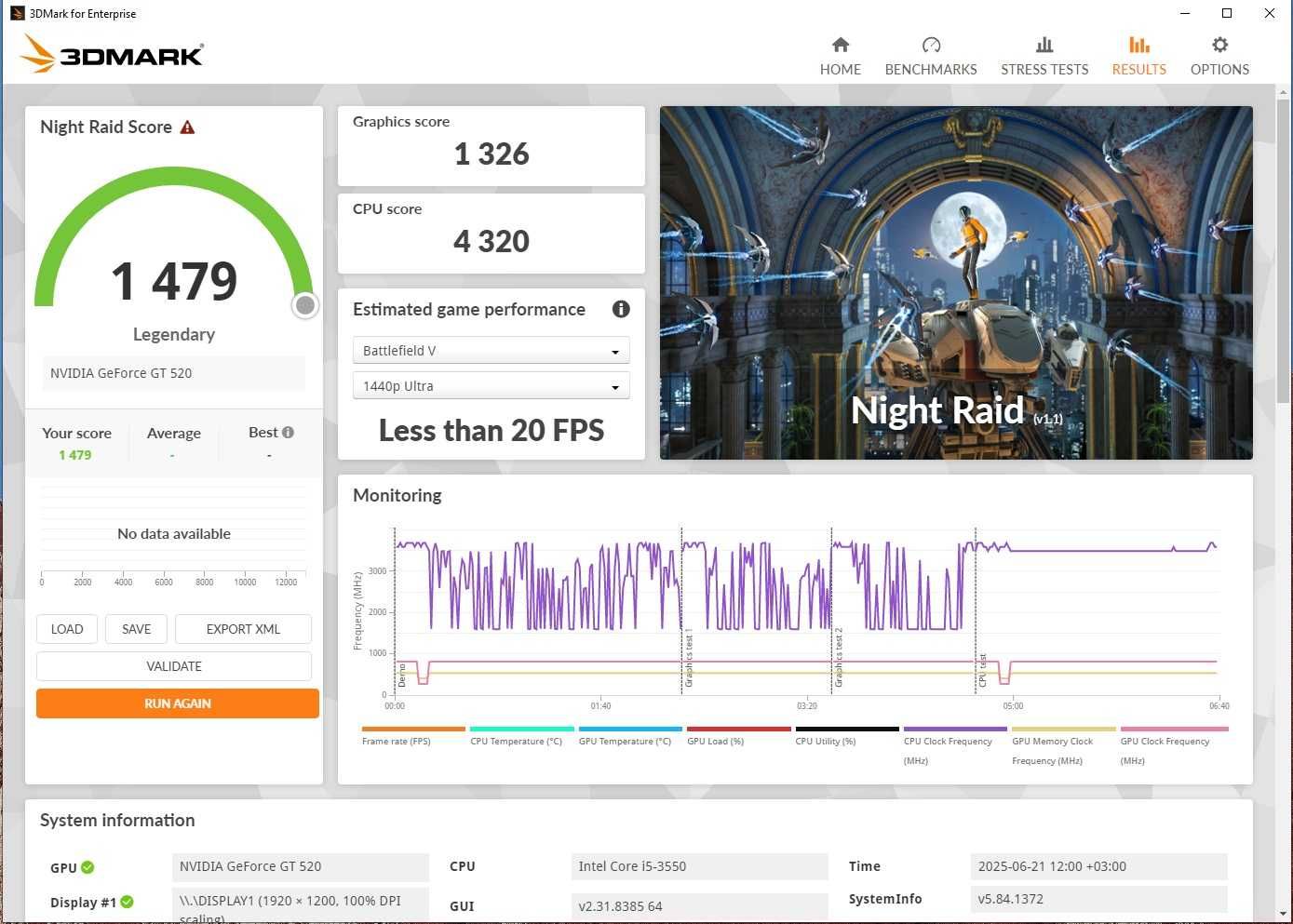Click the Display #1 resolution value
The width and height of the screenshot is (1293, 924).
coord(301,905)
